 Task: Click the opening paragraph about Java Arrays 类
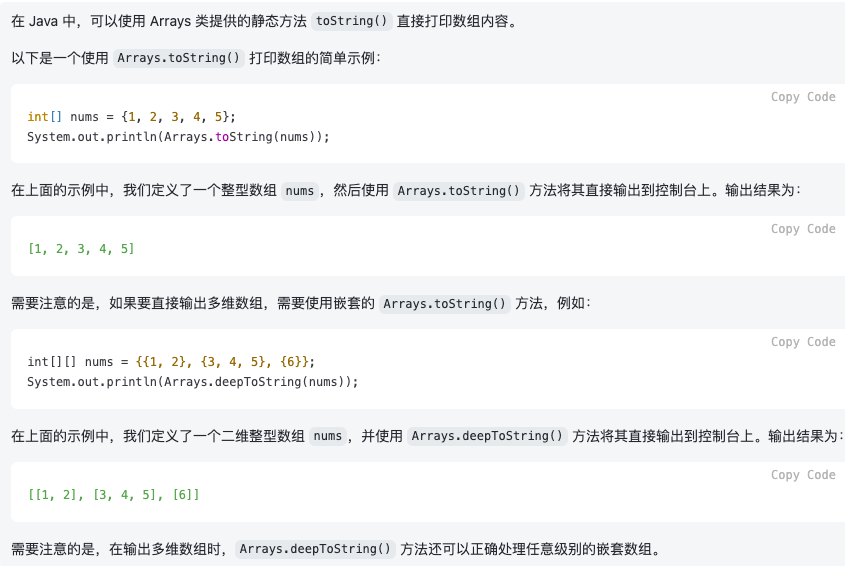264,21
